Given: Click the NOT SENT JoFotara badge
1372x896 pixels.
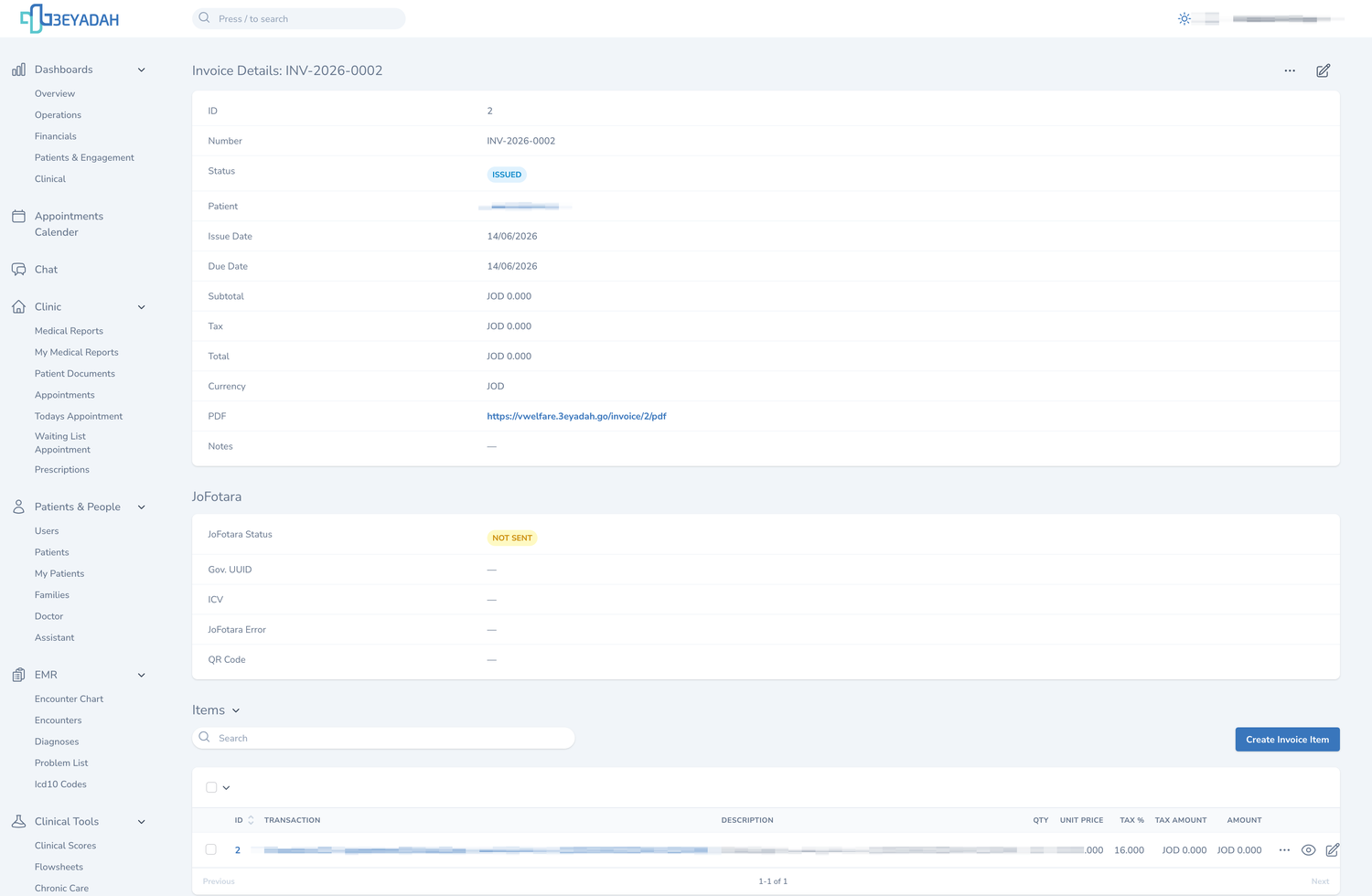Looking at the screenshot, I should click(512, 539).
